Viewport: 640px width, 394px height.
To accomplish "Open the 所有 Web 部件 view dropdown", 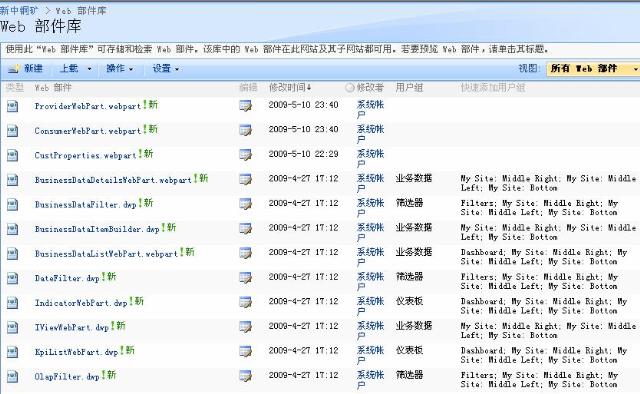I will click(x=593, y=69).
